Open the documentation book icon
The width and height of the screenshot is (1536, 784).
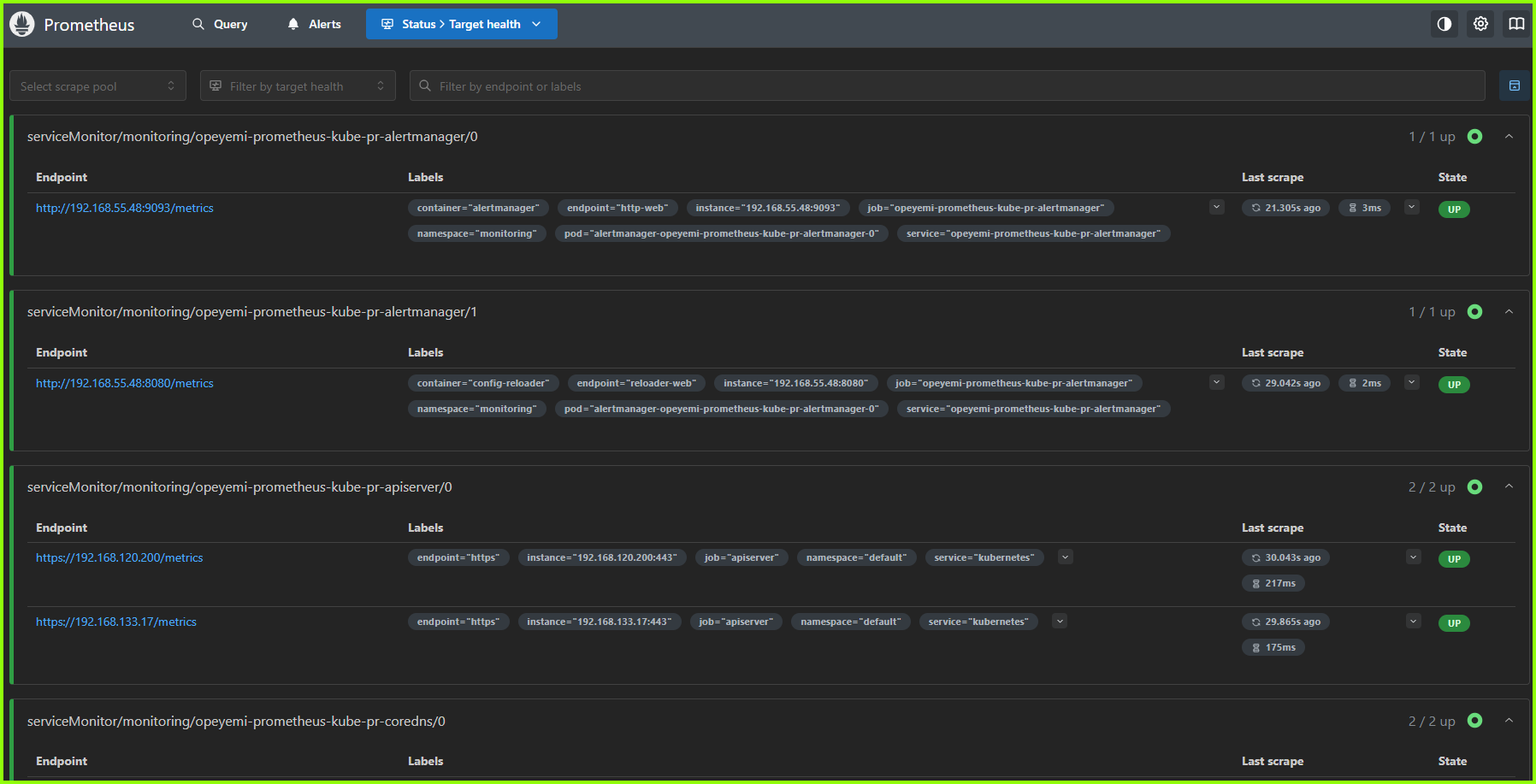click(x=1515, y=24)
